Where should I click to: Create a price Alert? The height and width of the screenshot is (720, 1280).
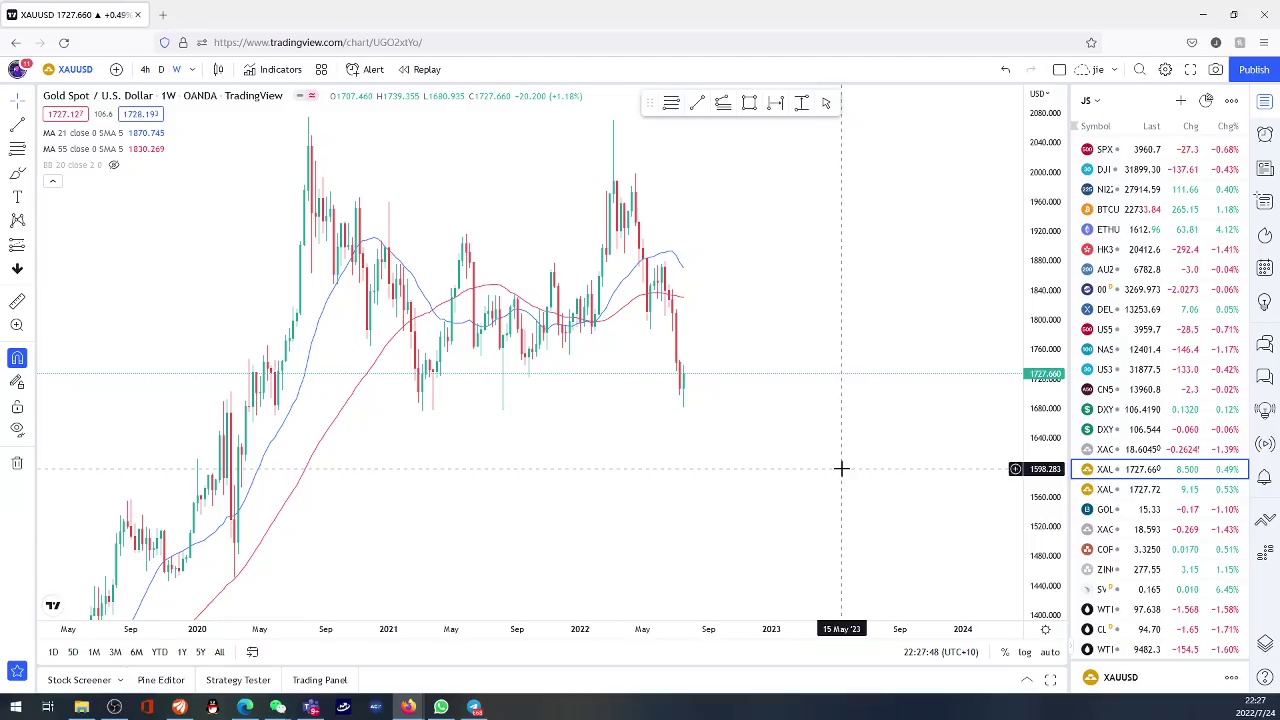point(364,69)
